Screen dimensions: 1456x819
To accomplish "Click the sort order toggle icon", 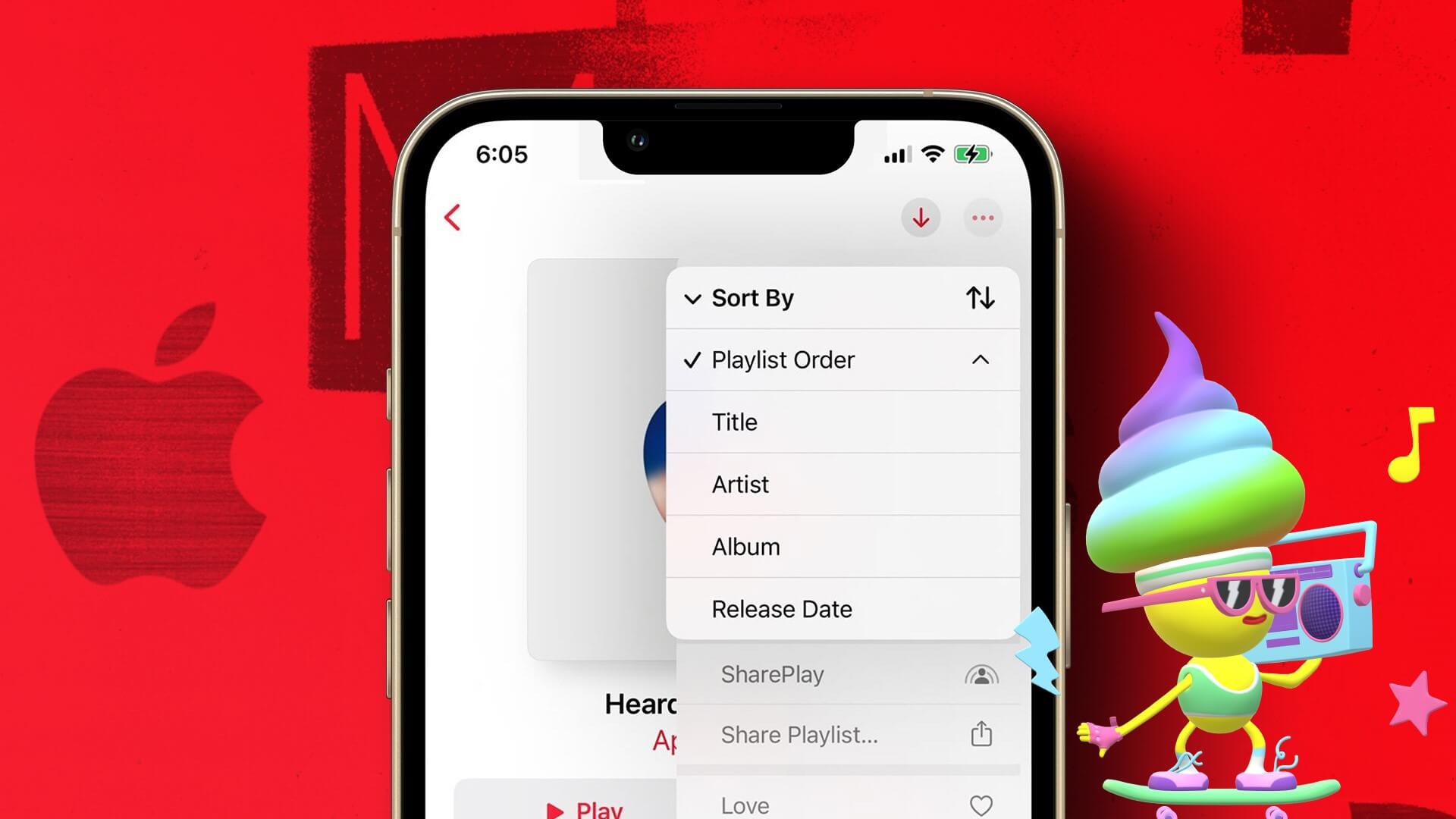I will 978,298.
